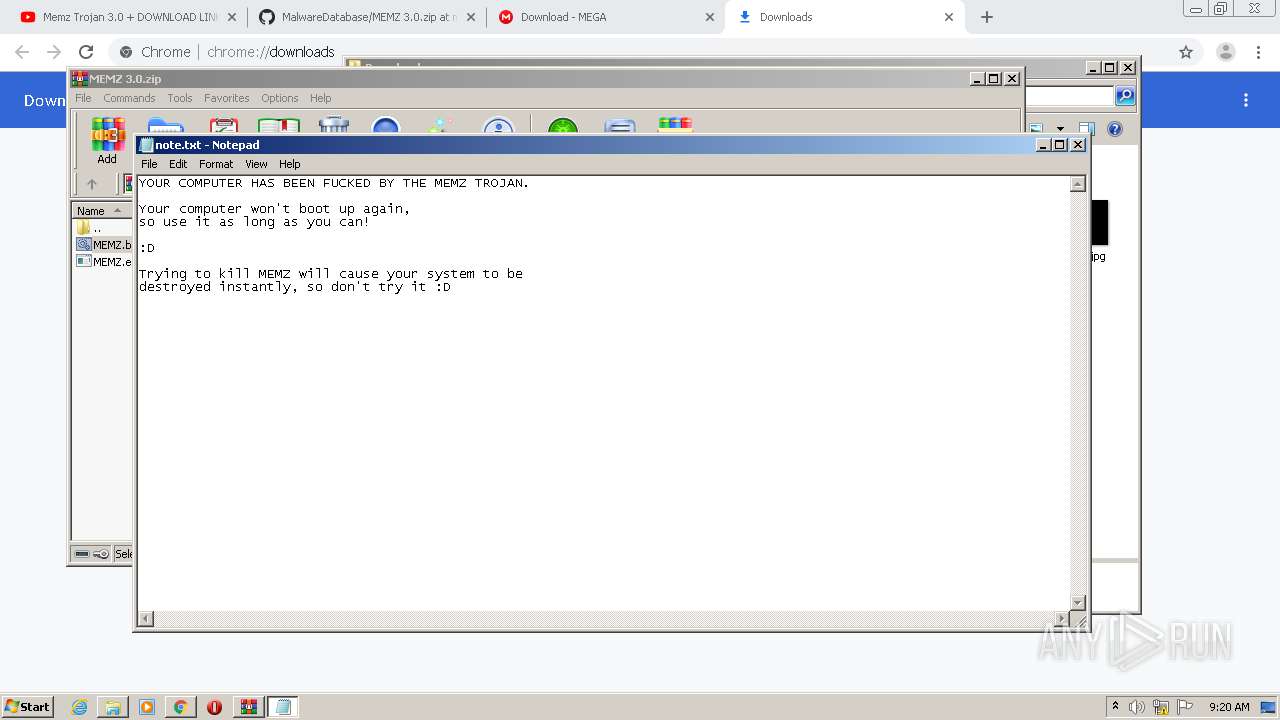Image resolution: width=1280 pixels, height=720 pixels.
Task: Click WinRAR's Extract To folder icon
Action: click(x=165, y=126)
